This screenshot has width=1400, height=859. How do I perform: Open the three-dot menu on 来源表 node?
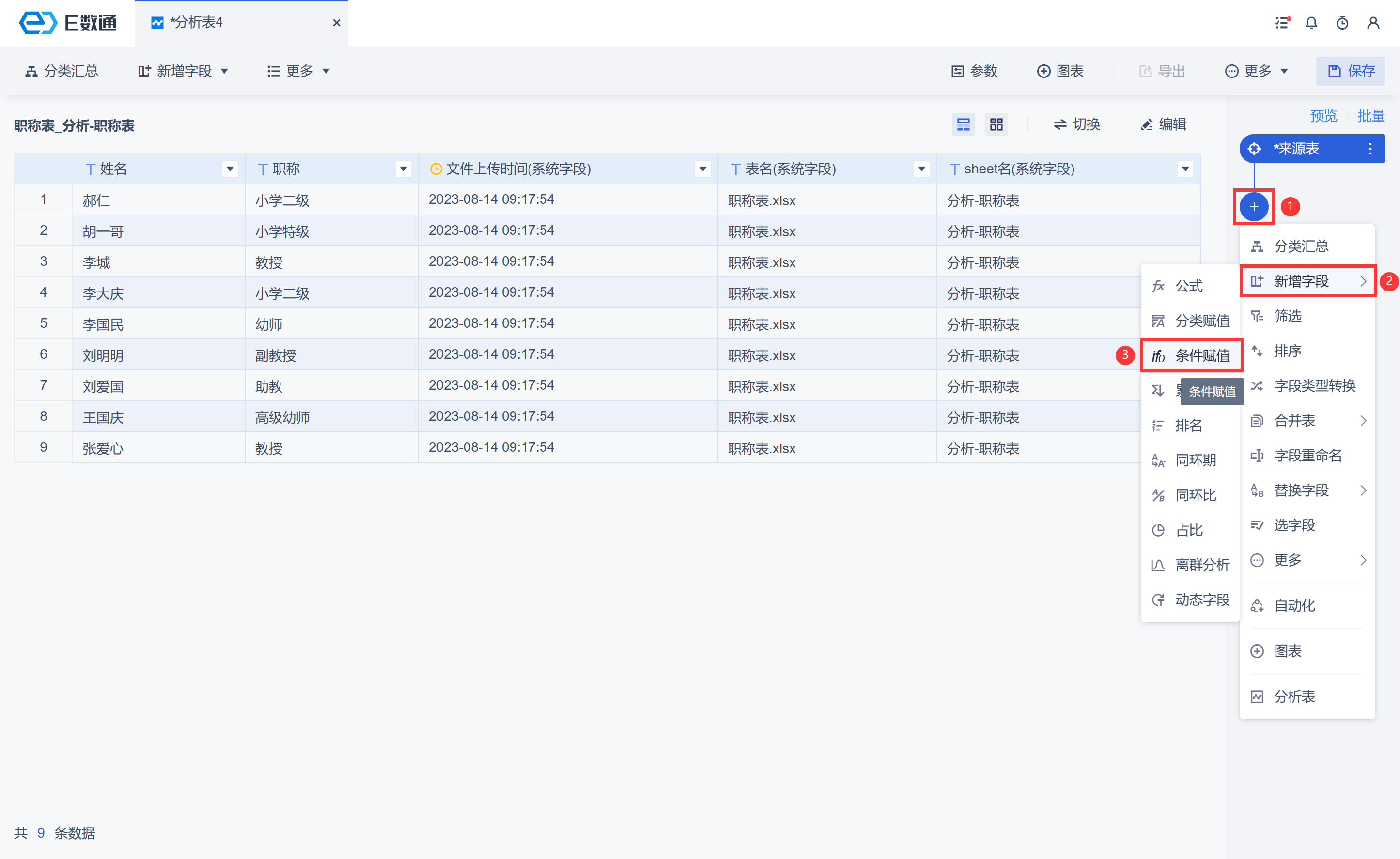click(1370, 149)
